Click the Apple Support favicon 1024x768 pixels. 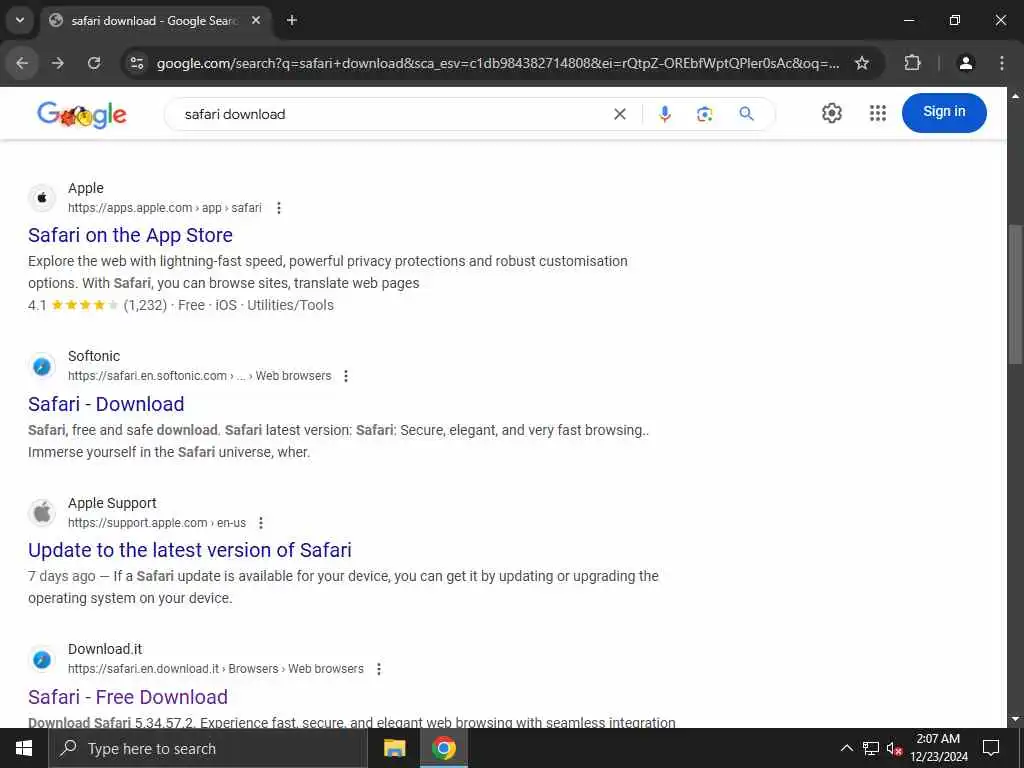coord(42,513)
